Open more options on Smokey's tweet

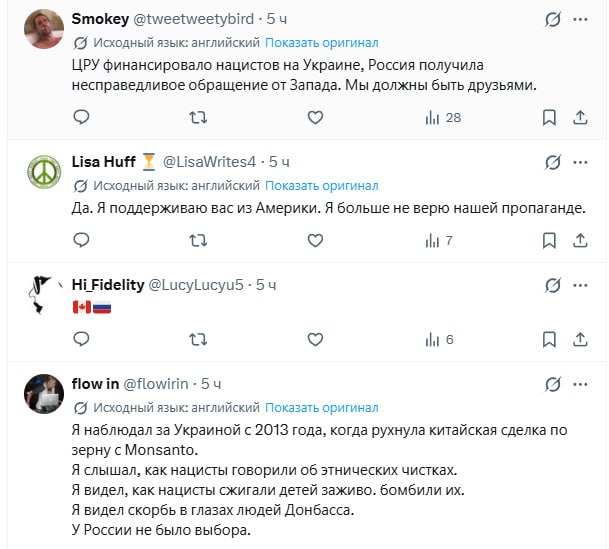pyautogui.click(x=581, y=19)
